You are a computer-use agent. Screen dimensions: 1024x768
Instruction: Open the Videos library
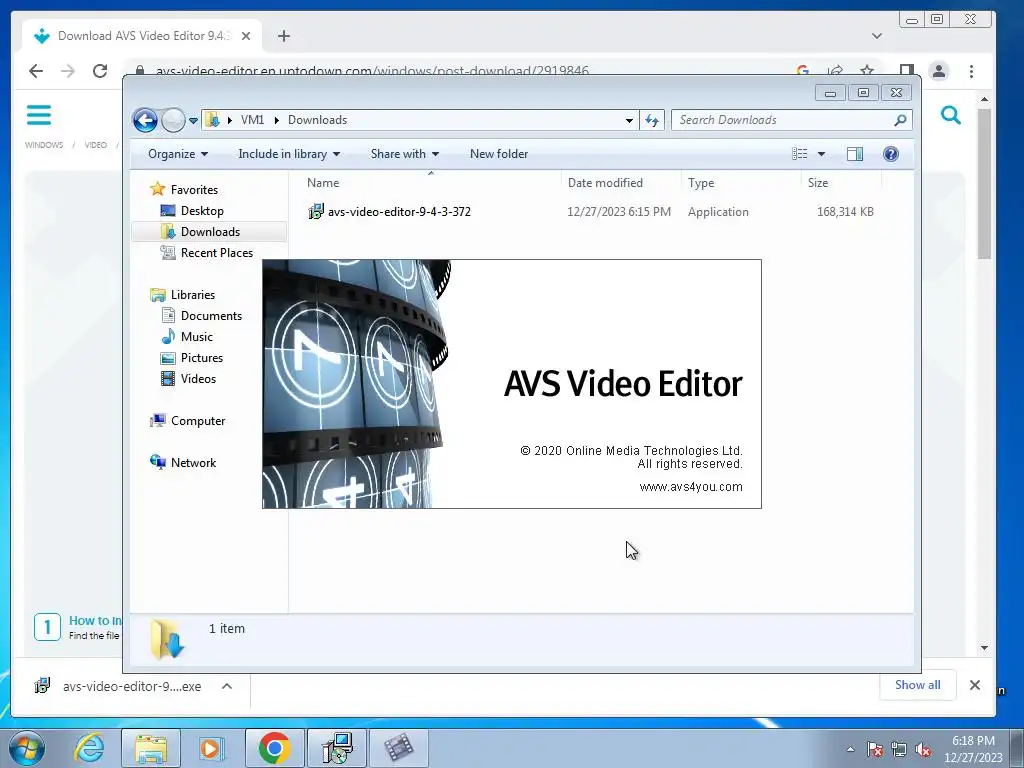[198, 379]
